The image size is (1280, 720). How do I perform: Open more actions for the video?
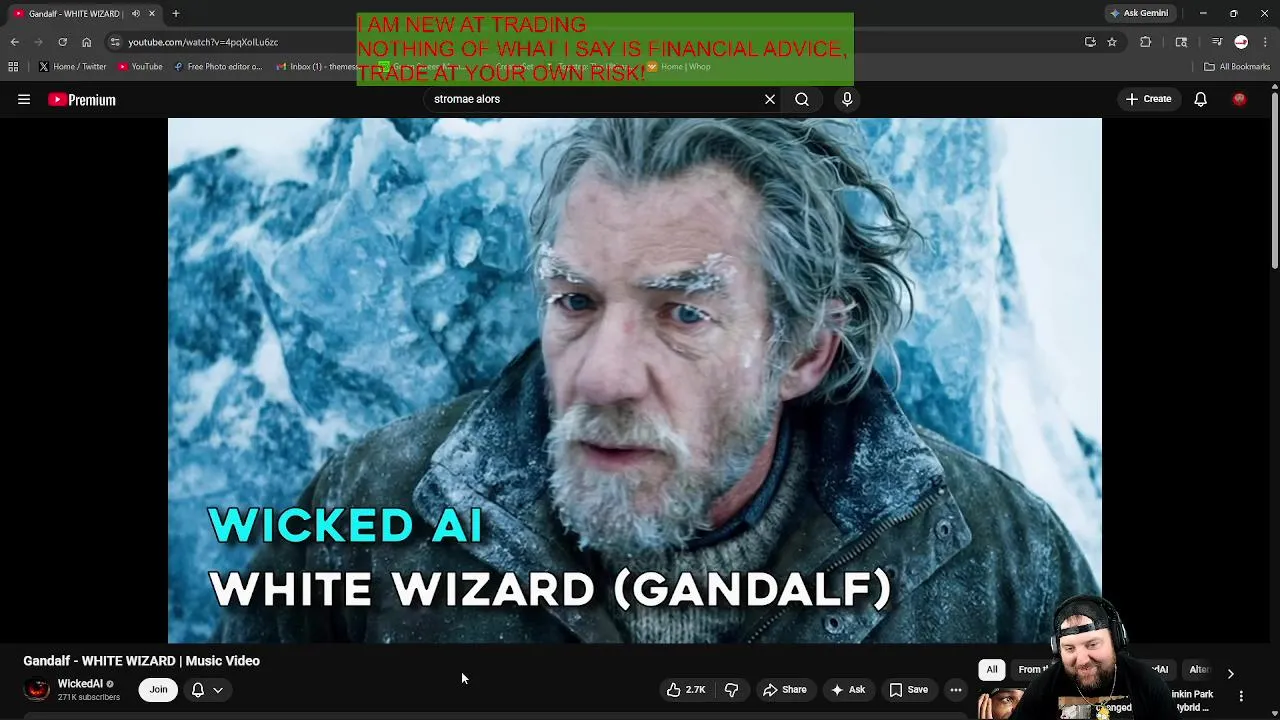pyautogui.click(x=956, y=689)
